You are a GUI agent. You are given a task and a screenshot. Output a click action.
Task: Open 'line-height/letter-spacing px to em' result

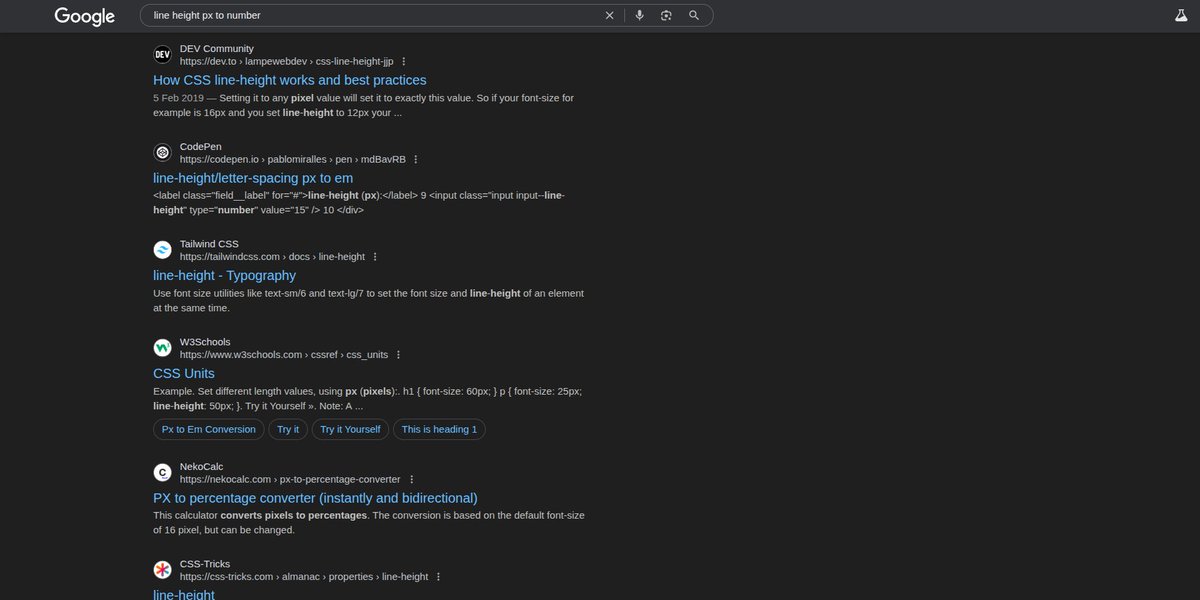pos(253,178)
